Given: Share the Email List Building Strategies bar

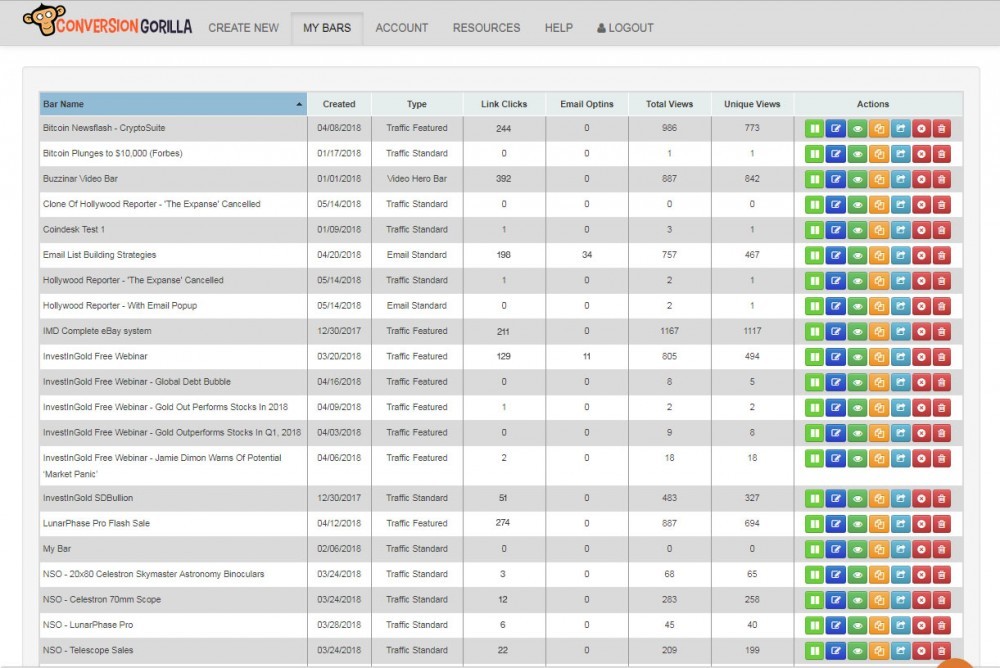Looking at the screenshot, I should tap(900, 256).
